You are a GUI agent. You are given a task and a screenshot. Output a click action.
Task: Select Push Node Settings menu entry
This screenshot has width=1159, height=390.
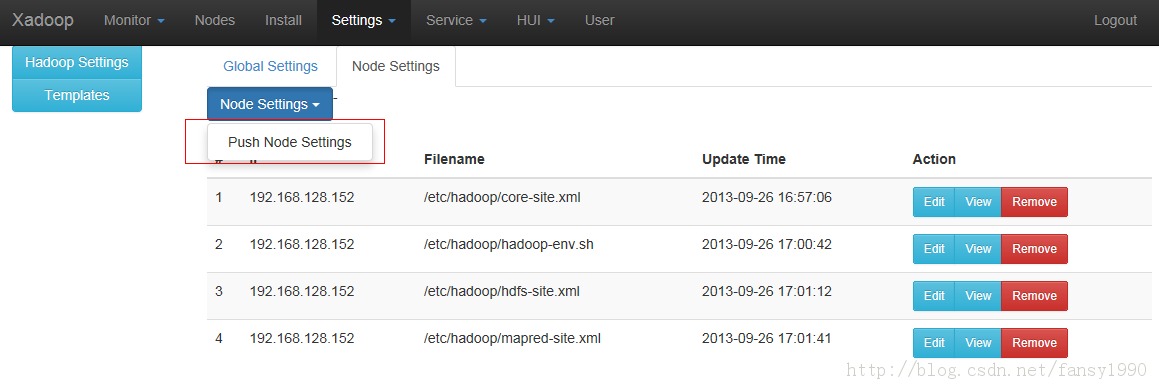[x=290, y=143]
